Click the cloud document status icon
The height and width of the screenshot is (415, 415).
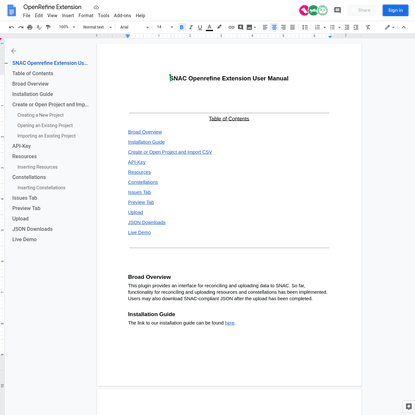coord(96,7)
